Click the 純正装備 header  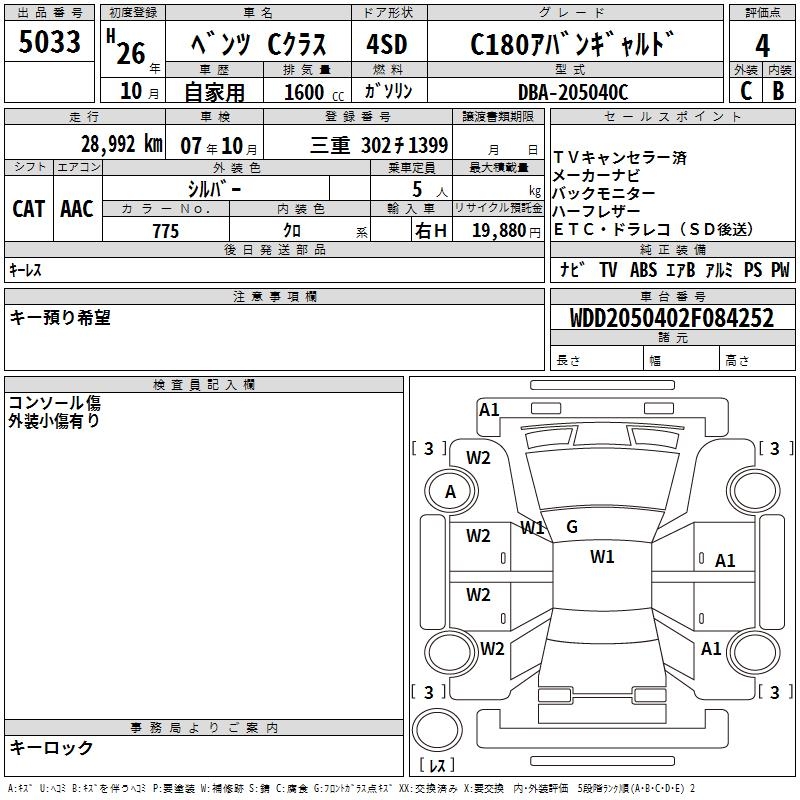672,249
